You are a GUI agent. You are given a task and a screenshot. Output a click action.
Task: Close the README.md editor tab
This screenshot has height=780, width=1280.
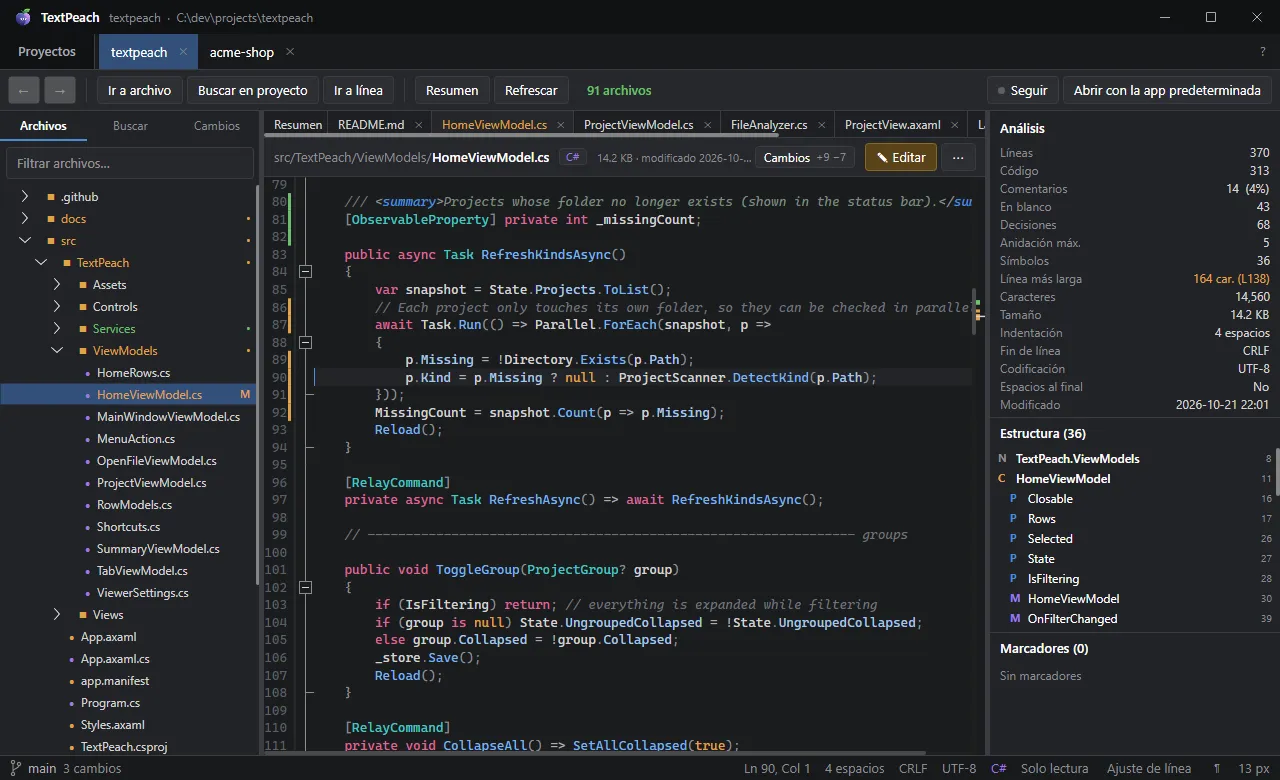pos(420,125)
